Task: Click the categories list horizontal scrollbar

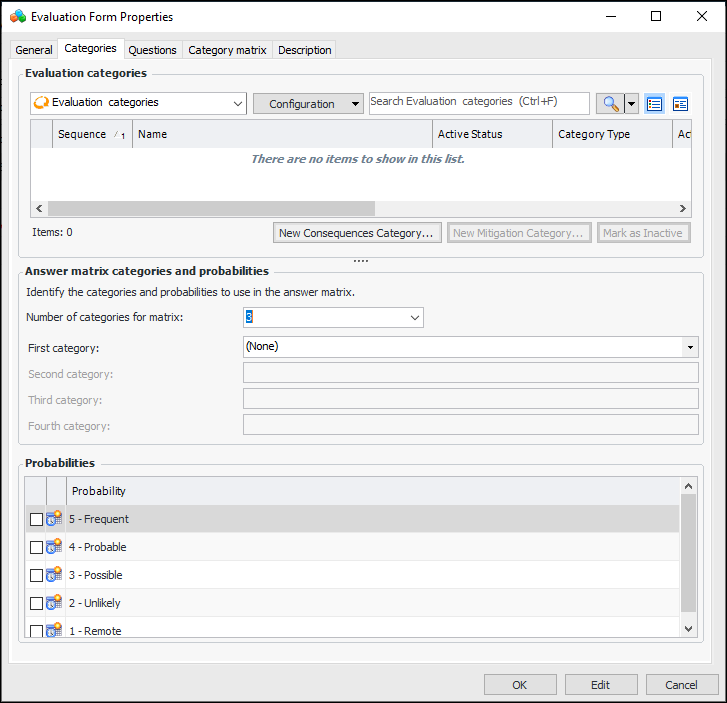Action: pos(211,208)
